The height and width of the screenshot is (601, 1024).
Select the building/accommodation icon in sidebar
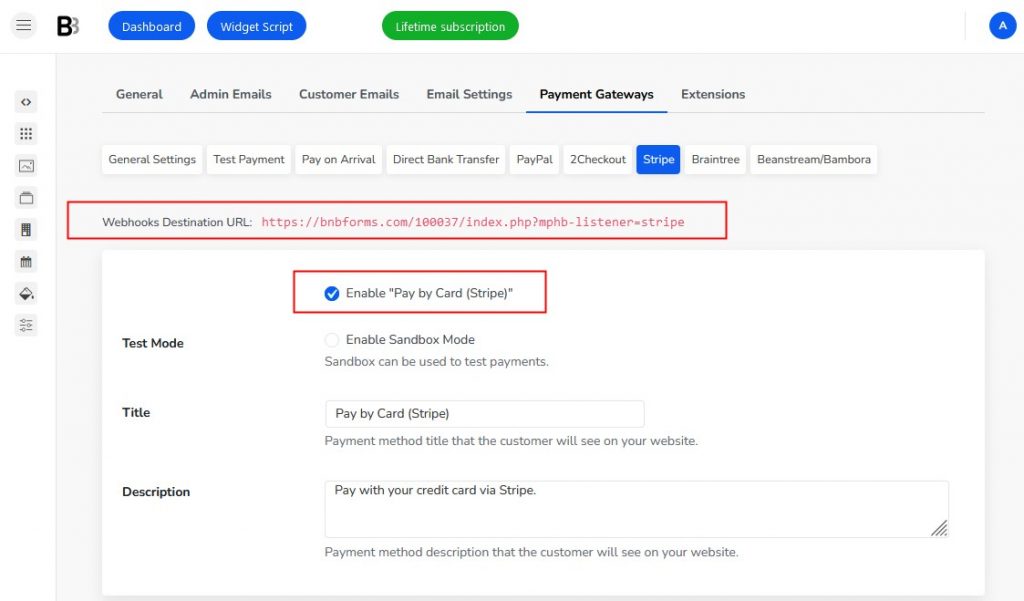25,229
